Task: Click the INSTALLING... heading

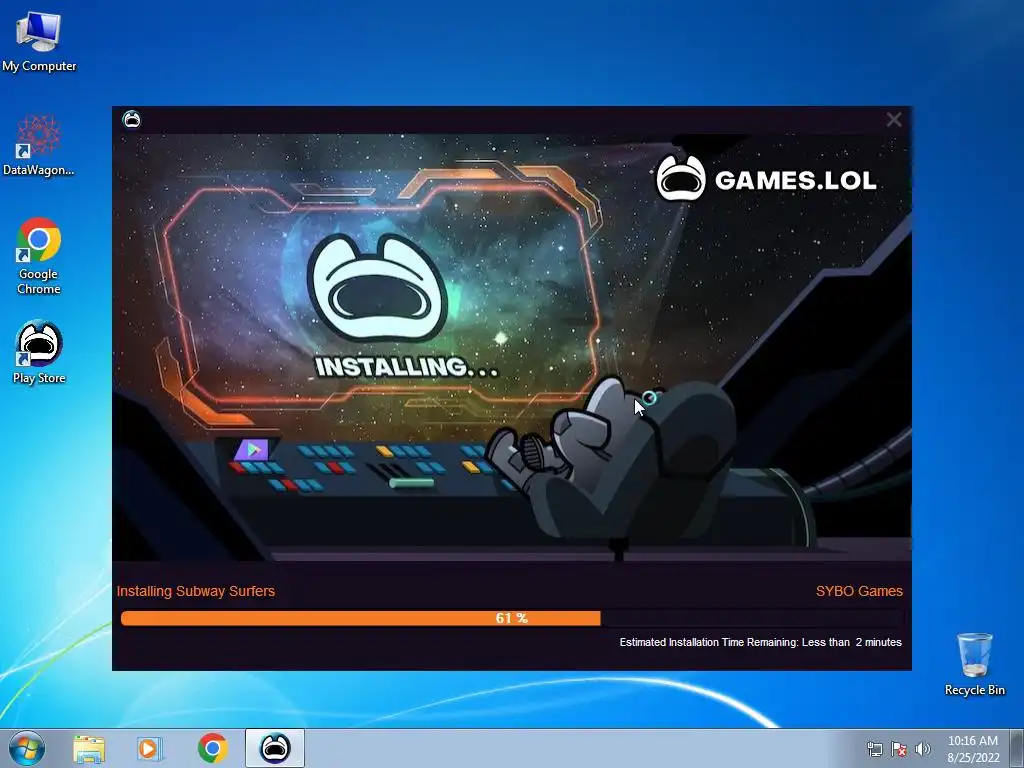Action: click(x=406, y=366)
